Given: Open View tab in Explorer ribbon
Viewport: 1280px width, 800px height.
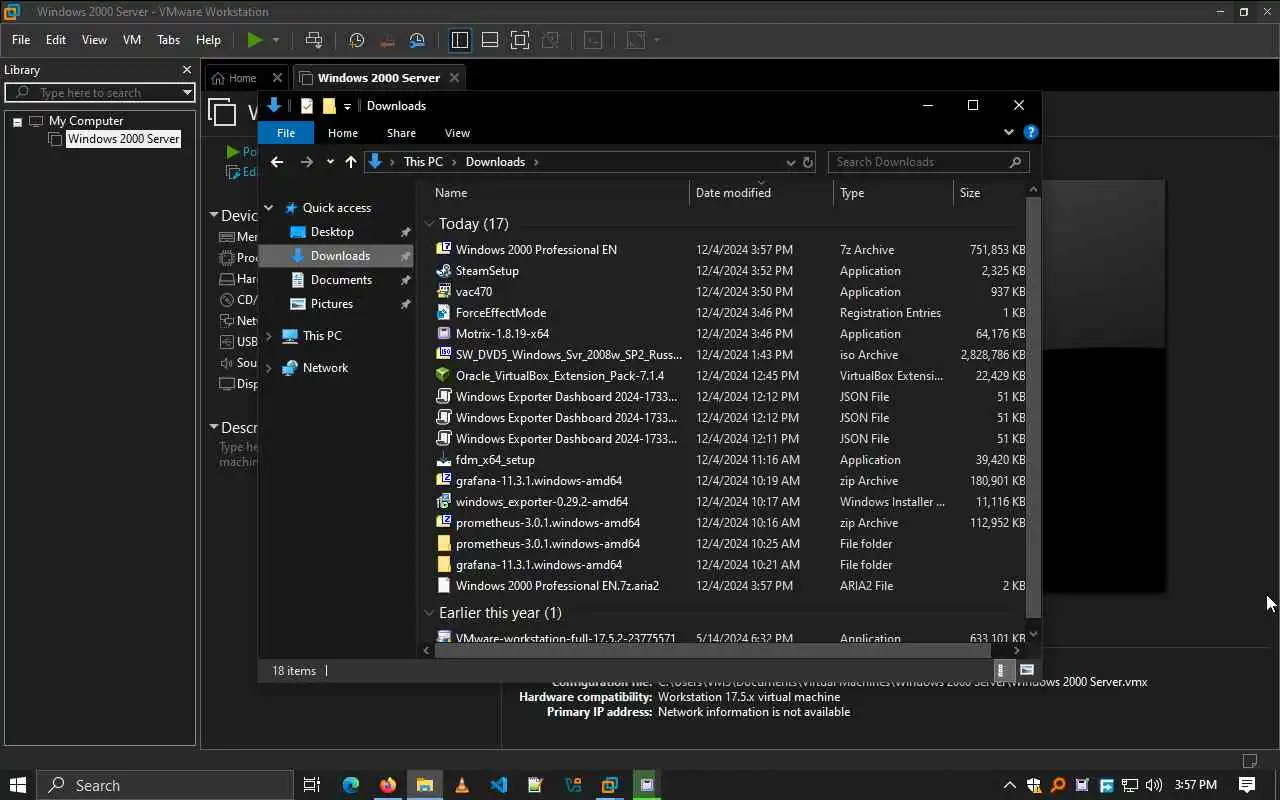Looking at the screenshot, I should pyautogui.click(x=457, y=133).
